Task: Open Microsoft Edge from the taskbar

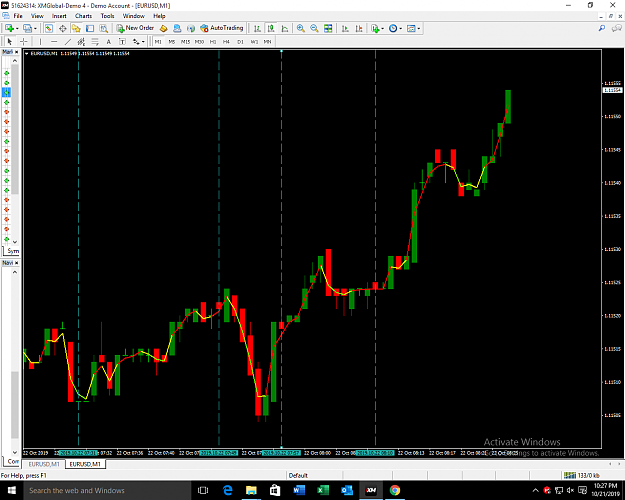Action: coord(227,490)
